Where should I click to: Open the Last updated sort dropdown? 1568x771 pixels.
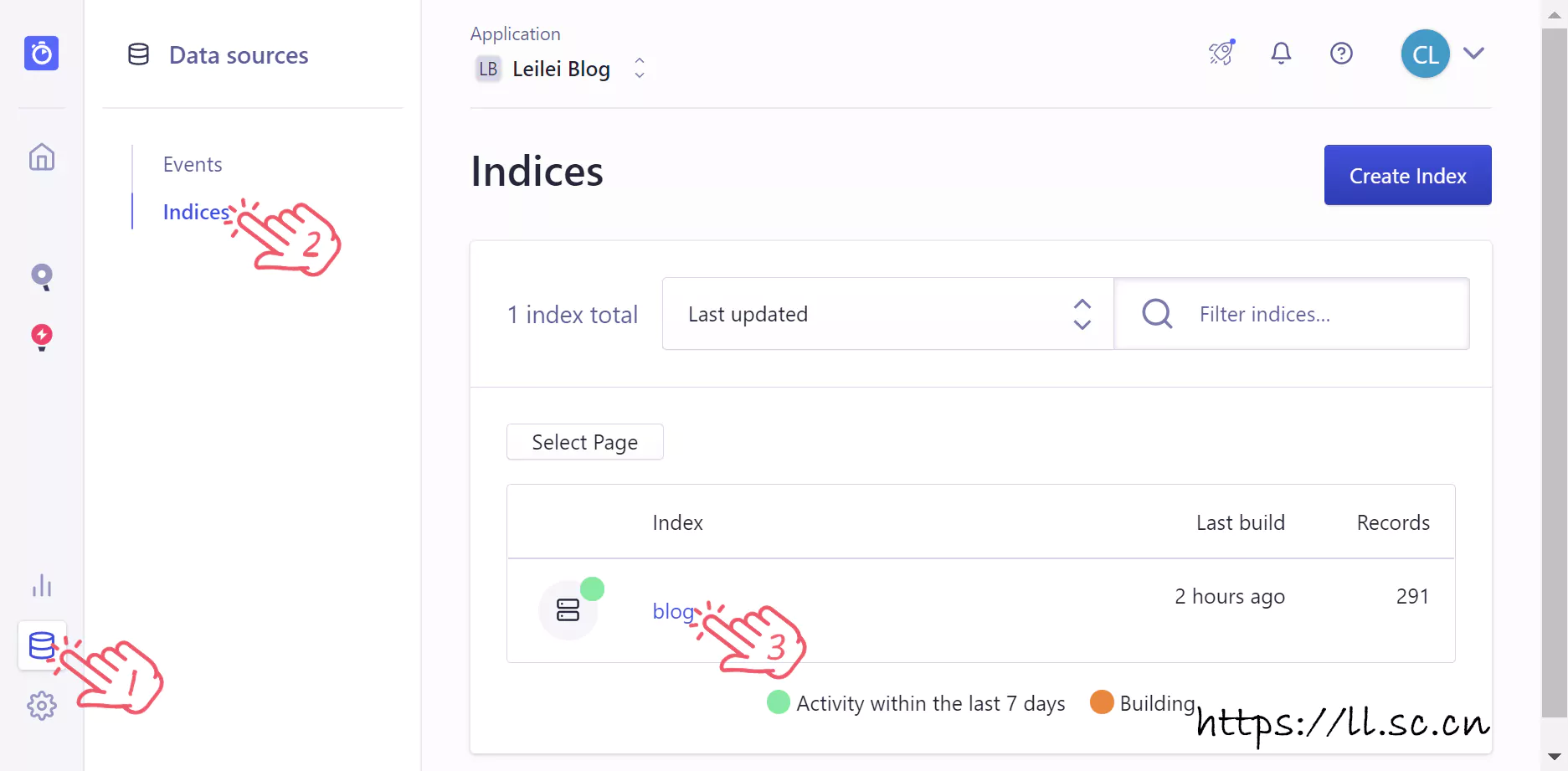[x=887, y=314]
